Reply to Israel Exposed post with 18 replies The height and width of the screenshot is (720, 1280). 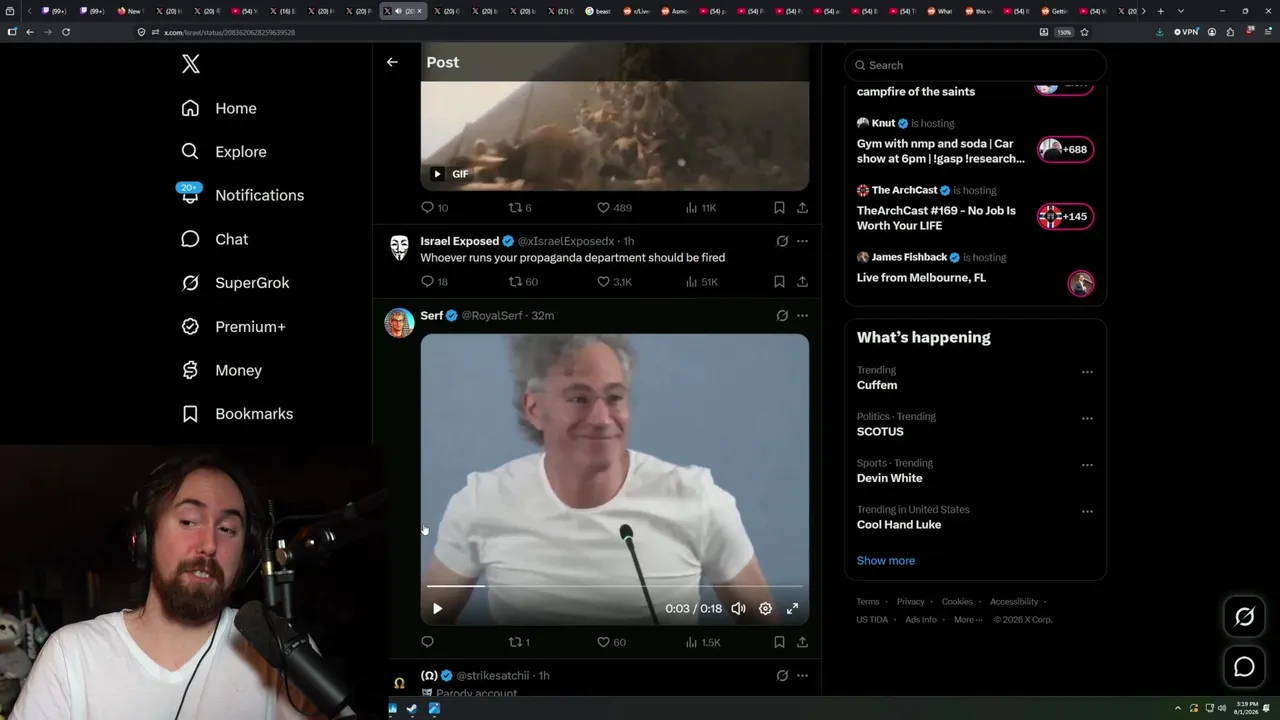coord(434,282)
